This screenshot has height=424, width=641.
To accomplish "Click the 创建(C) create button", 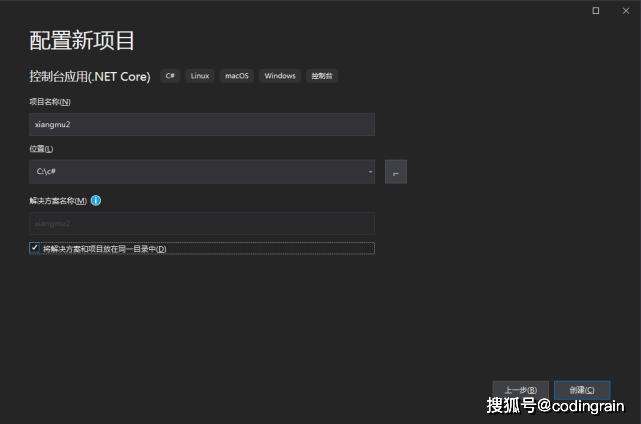I will pos(582,390).
